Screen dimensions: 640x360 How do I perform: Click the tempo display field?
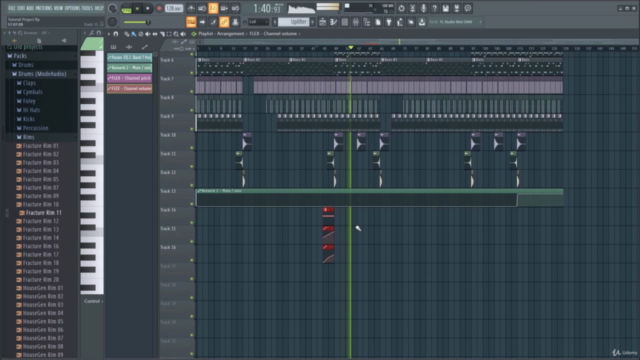(173, 8)
